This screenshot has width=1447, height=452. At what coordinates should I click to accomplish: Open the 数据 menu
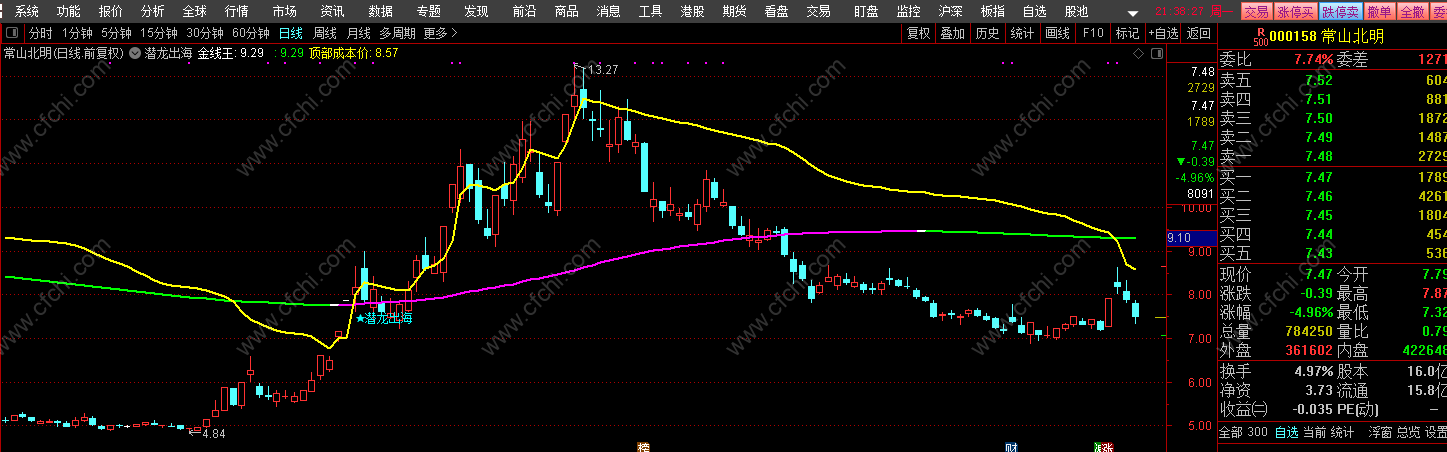click(x=381, y=12)
